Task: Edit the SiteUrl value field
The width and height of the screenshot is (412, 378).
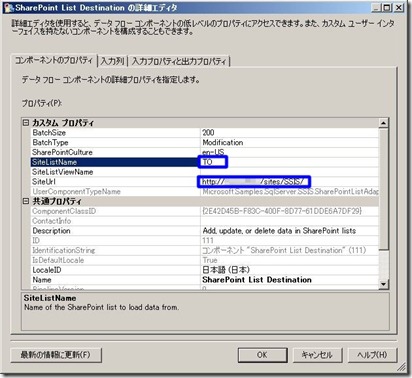Action: 290,182
